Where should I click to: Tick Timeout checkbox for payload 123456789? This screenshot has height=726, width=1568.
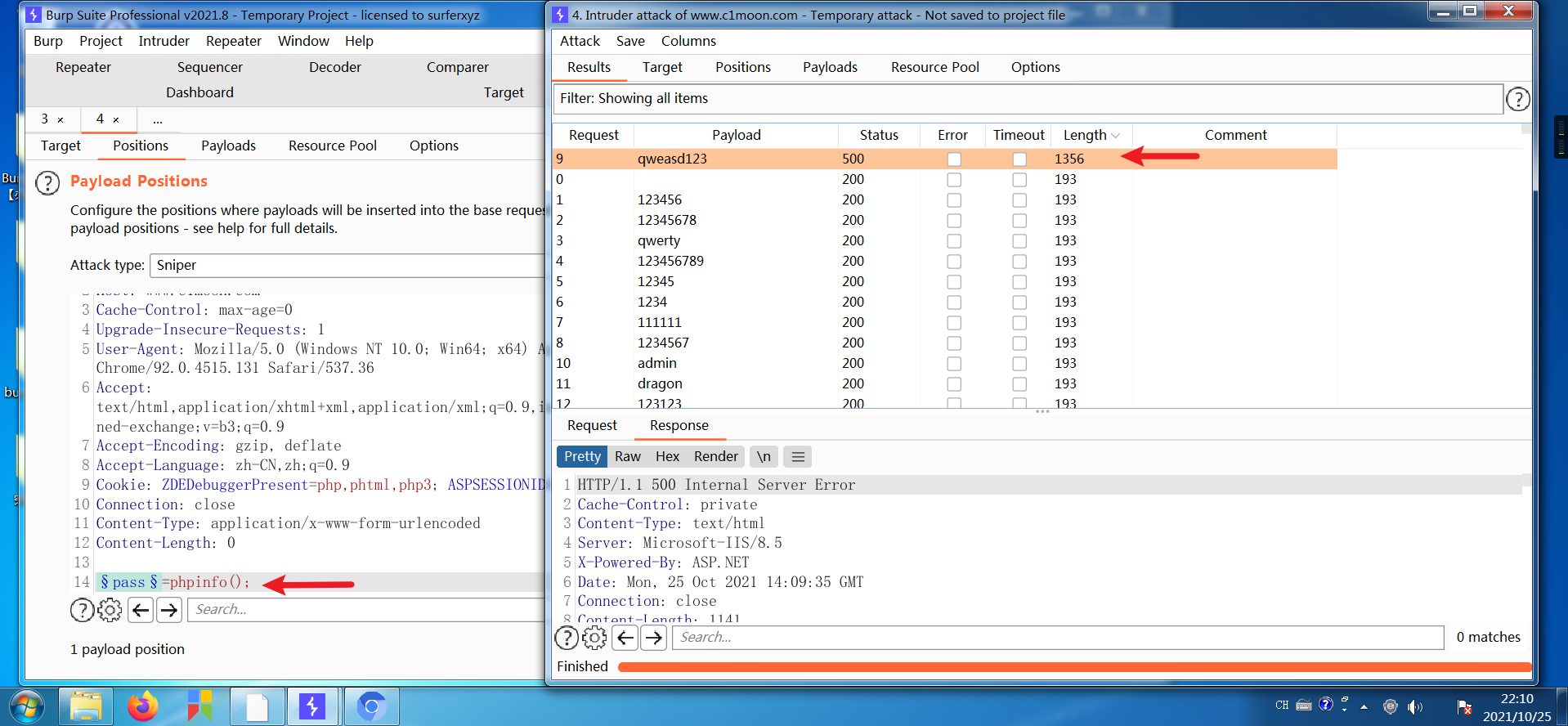(x=1019, y=262)
